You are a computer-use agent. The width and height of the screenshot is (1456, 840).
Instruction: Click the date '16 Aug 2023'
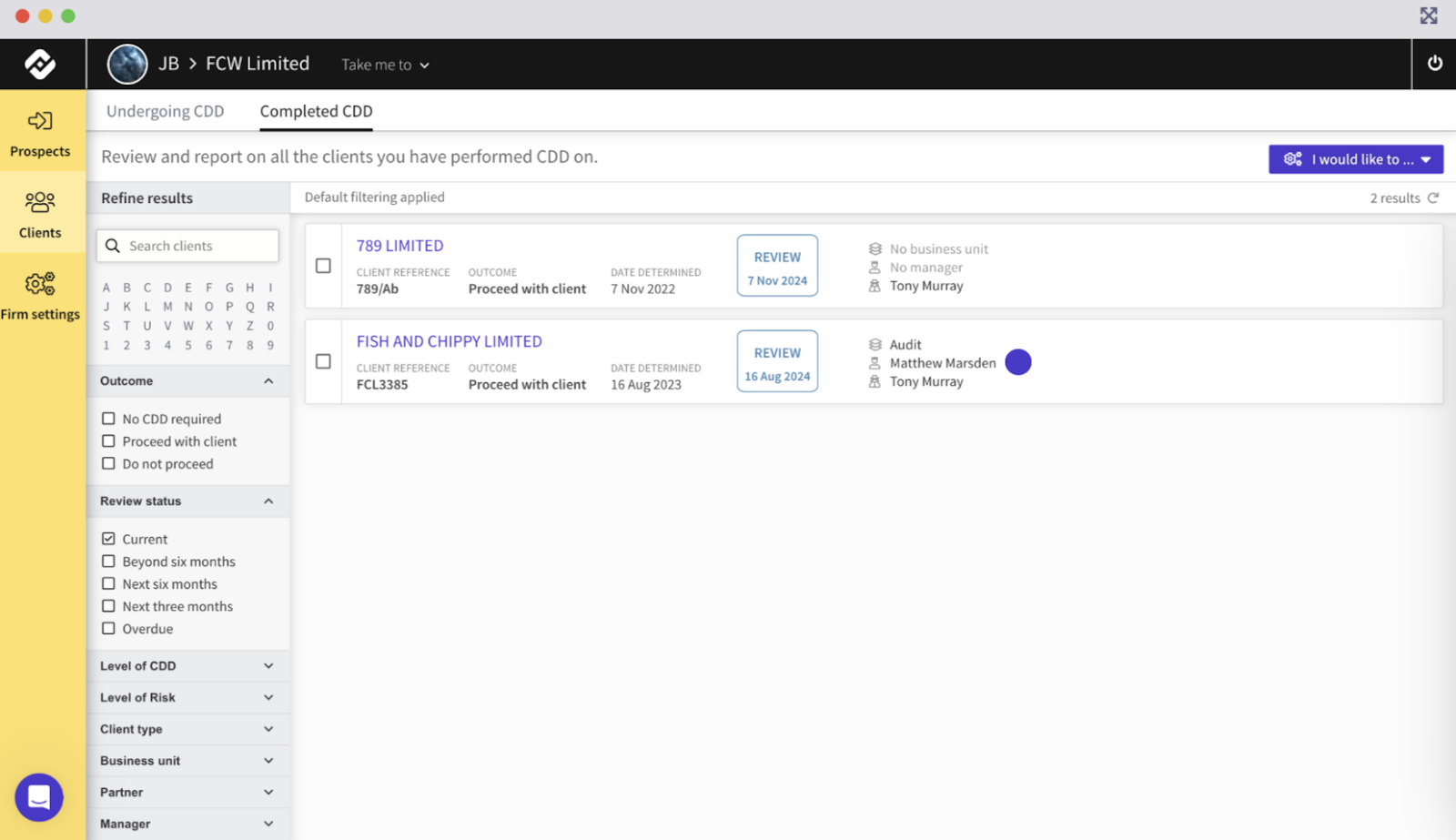[x=646, y=385]
